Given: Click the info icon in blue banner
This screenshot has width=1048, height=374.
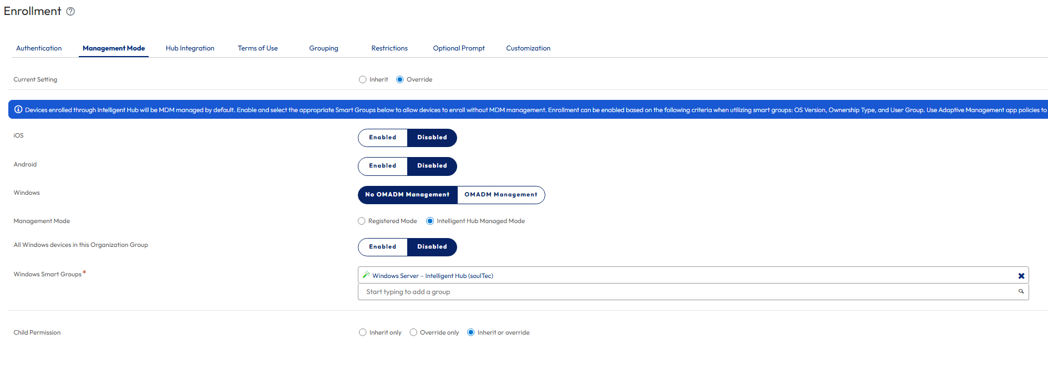Looking at the screenshot, I should point(18,110).
